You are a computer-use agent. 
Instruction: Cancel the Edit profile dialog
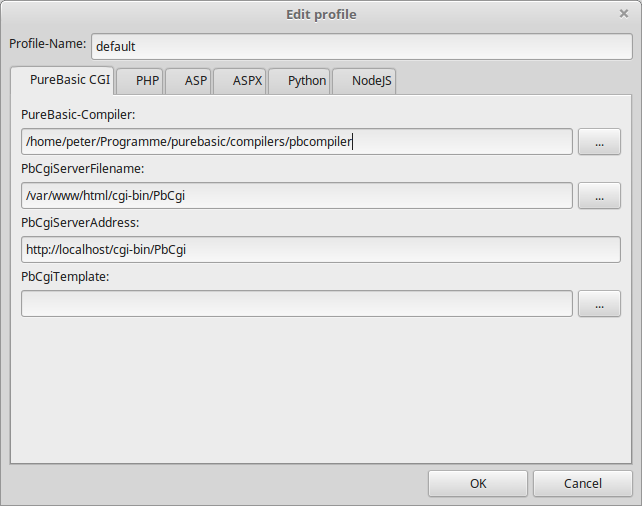coord(583,483)
